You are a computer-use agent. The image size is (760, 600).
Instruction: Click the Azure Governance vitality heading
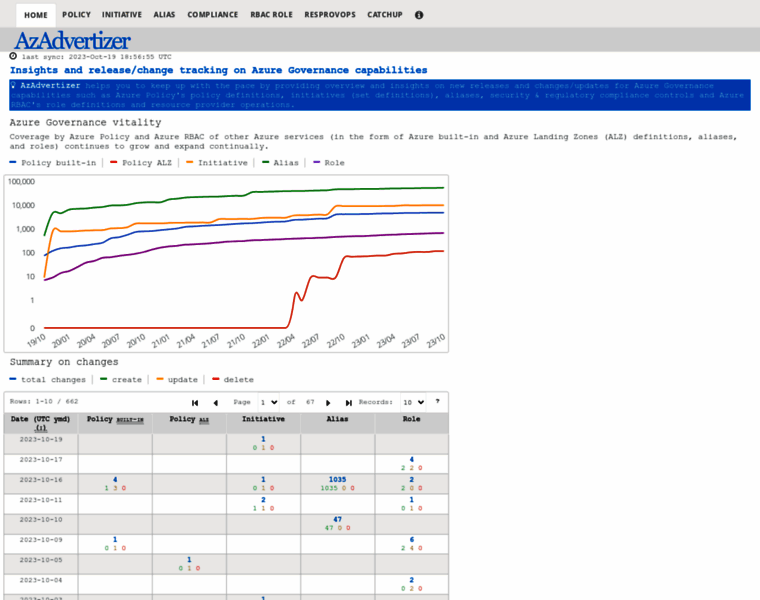(x=85, y=123)
